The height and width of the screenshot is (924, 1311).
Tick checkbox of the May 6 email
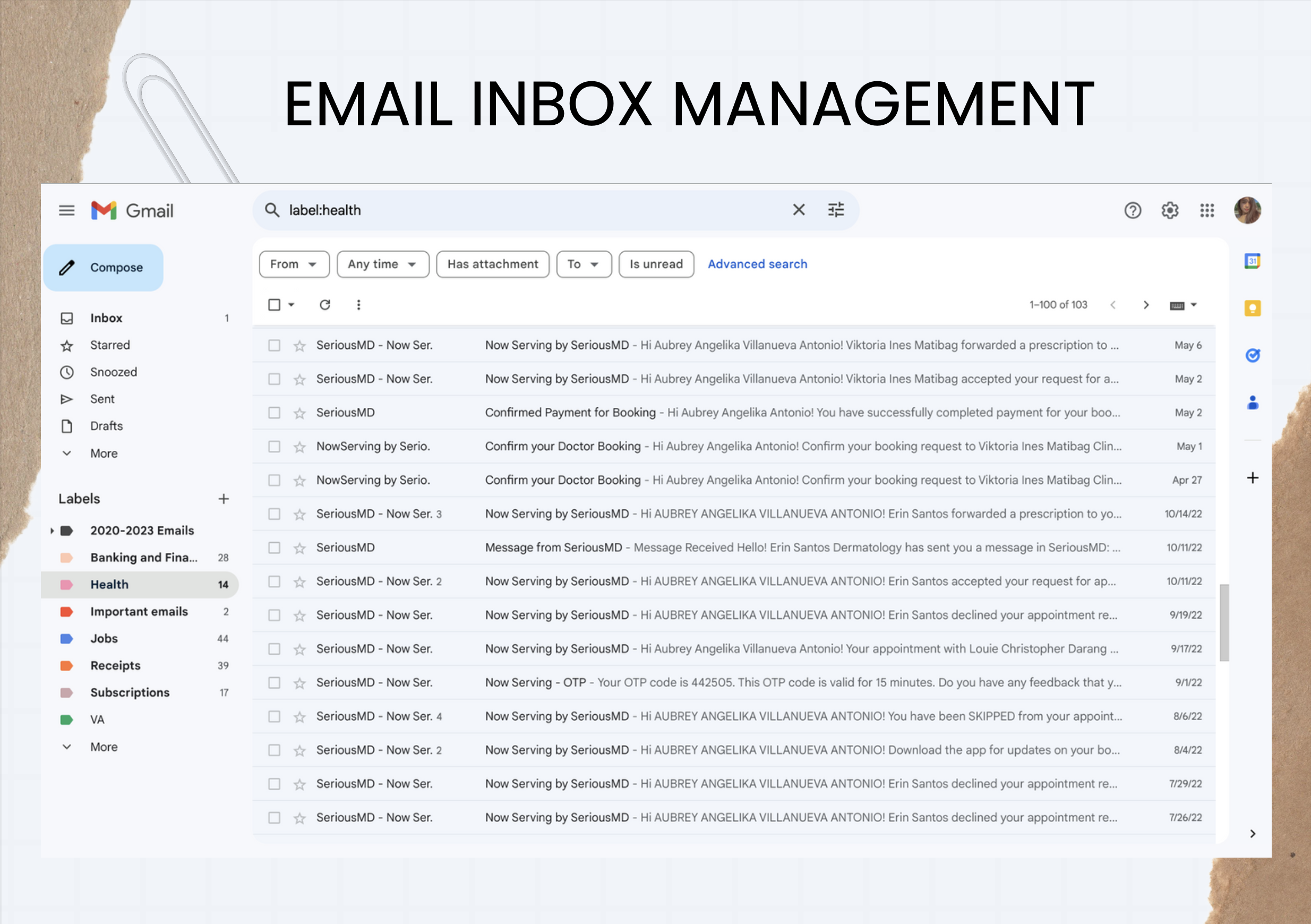pos(274,346)
